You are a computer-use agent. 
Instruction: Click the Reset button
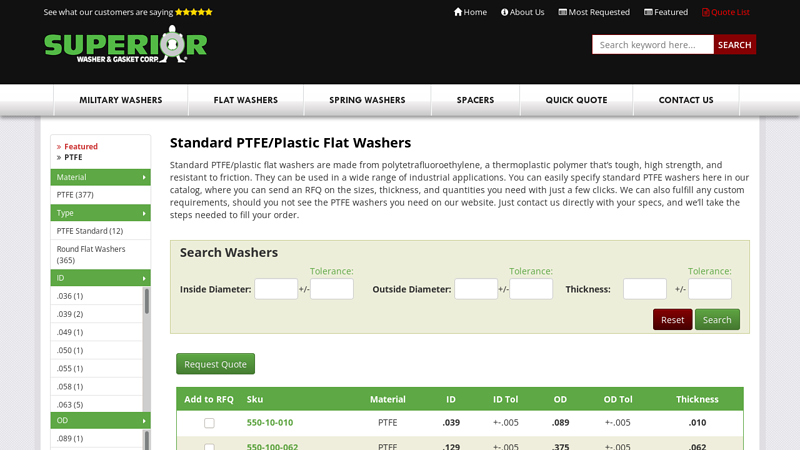pos(672,319)
